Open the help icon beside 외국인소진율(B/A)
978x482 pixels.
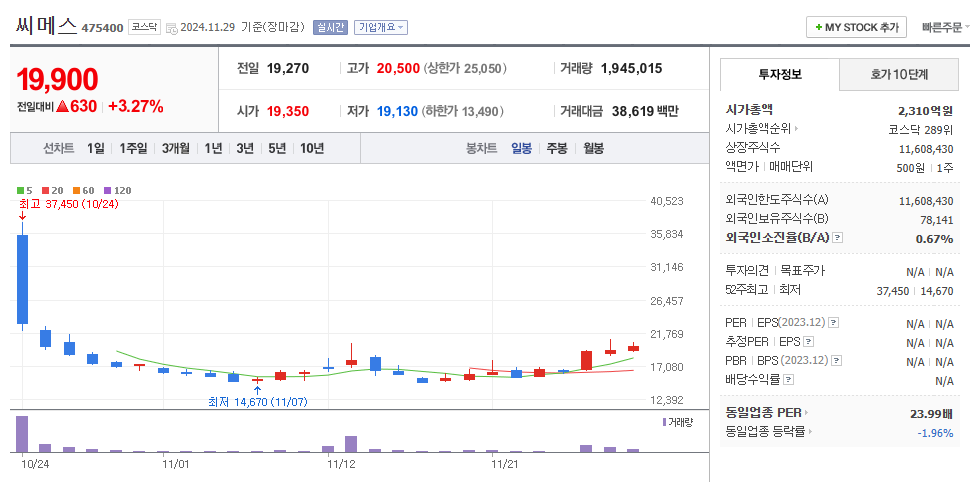[838, 238]
